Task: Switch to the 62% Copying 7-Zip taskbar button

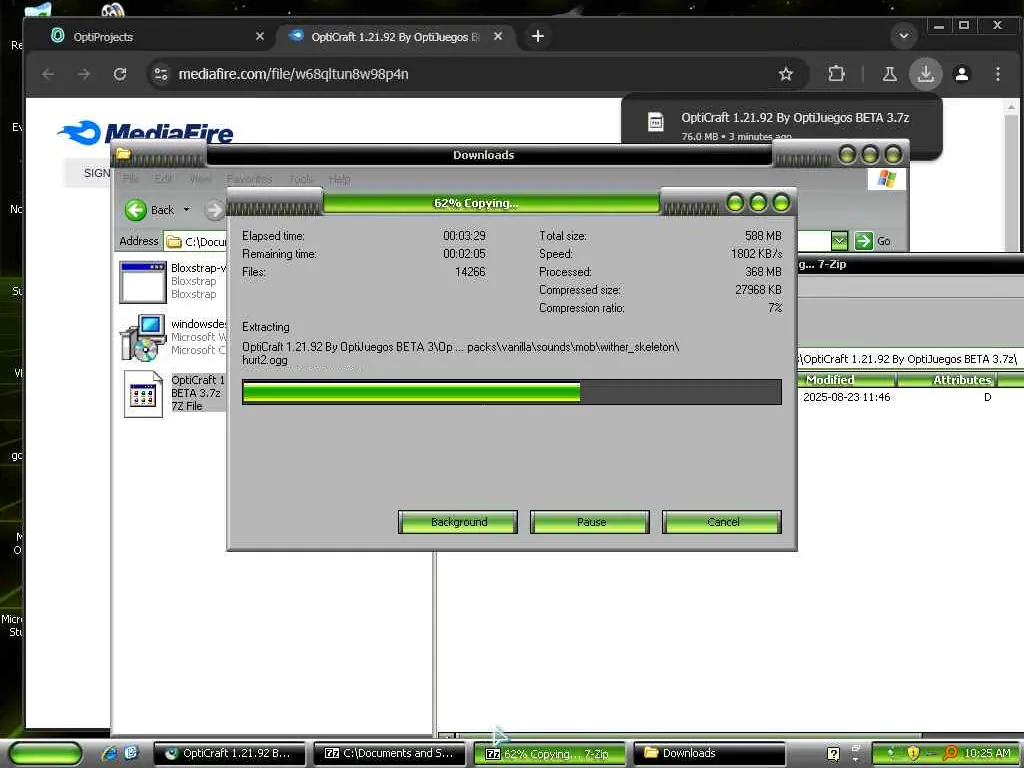Action: click(550, 754)
